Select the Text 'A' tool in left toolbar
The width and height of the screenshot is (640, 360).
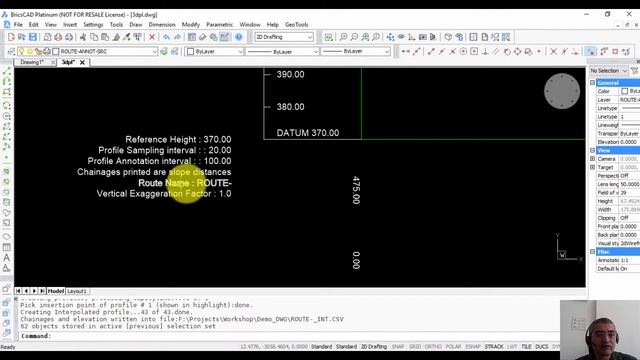click(7, 258)
